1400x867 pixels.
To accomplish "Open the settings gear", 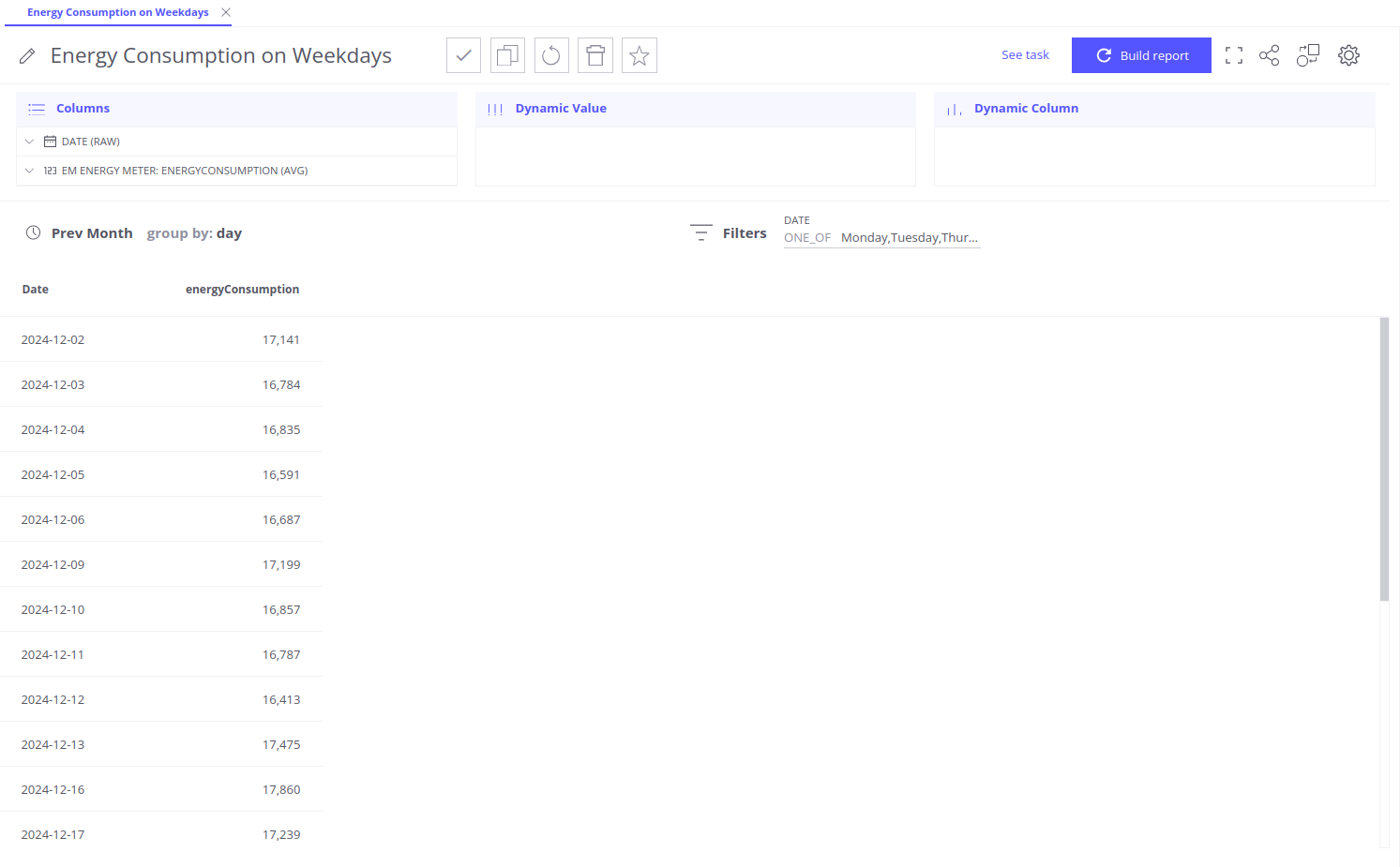I will coord(1348,55).
